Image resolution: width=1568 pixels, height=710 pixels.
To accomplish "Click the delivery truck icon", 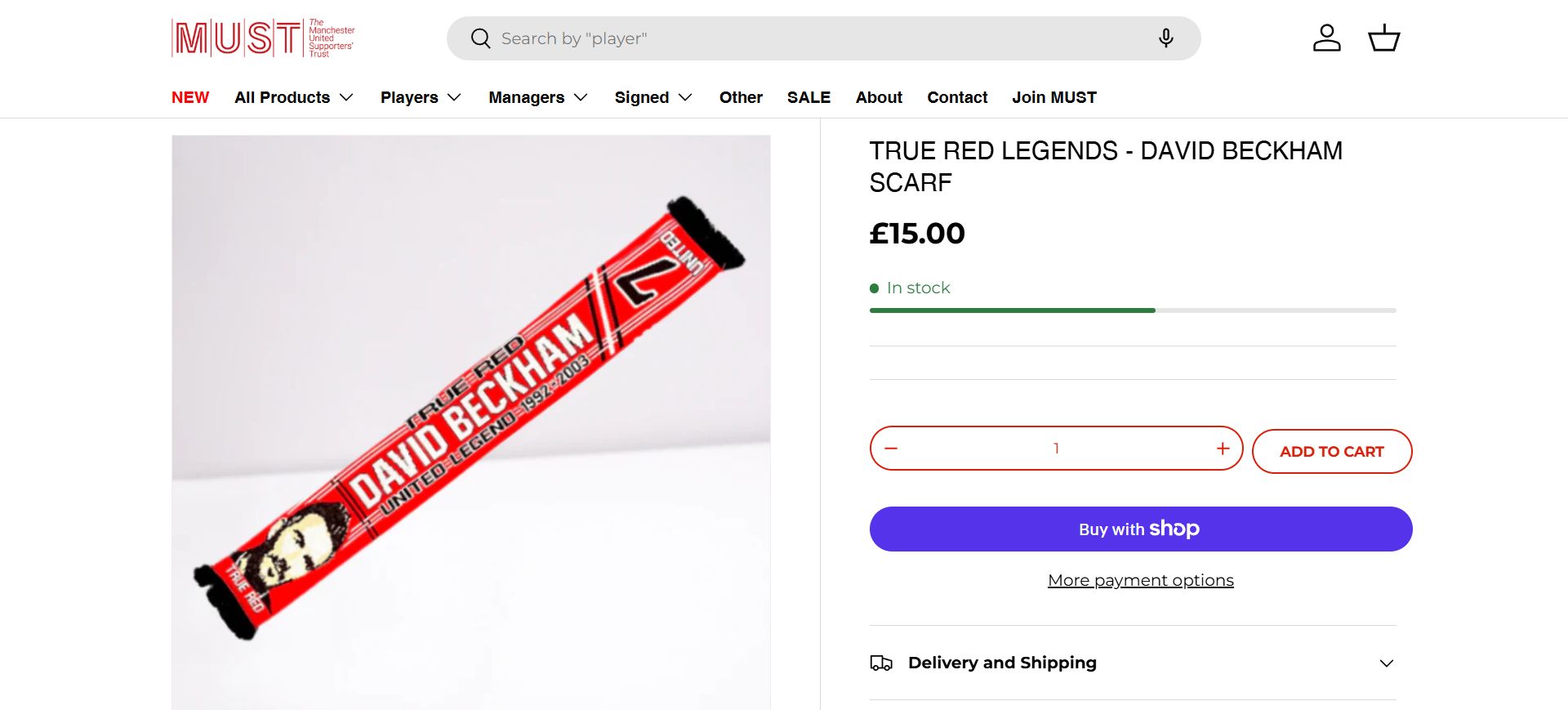I will click(881, 663).
